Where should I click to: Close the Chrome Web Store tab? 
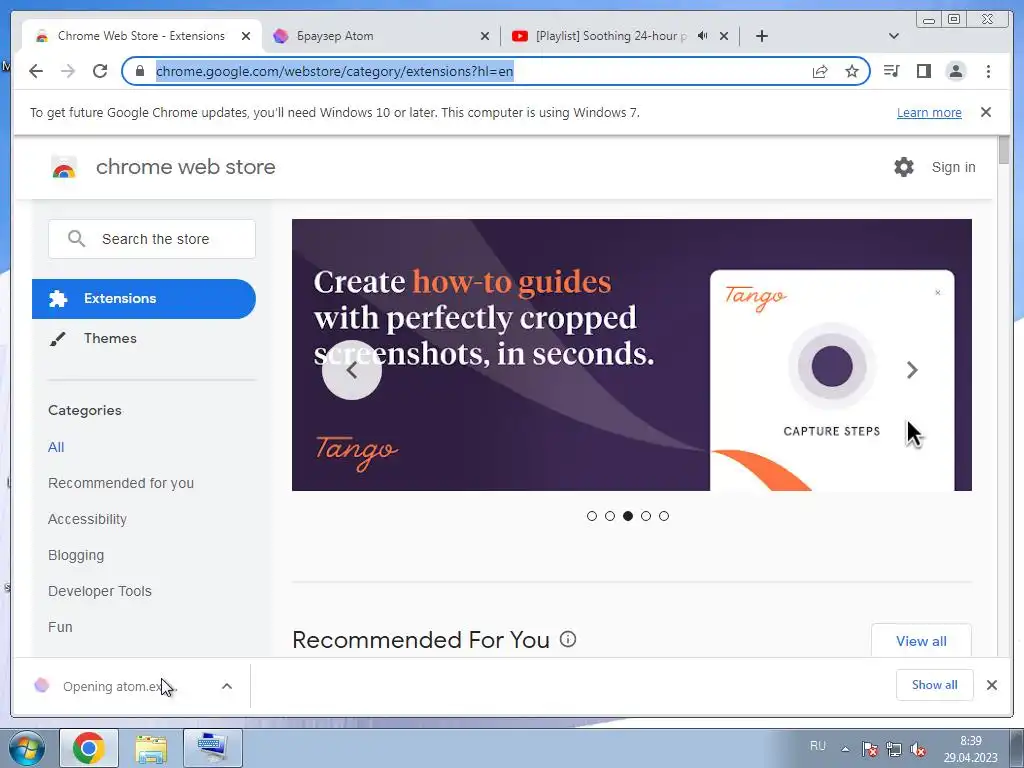246,36
